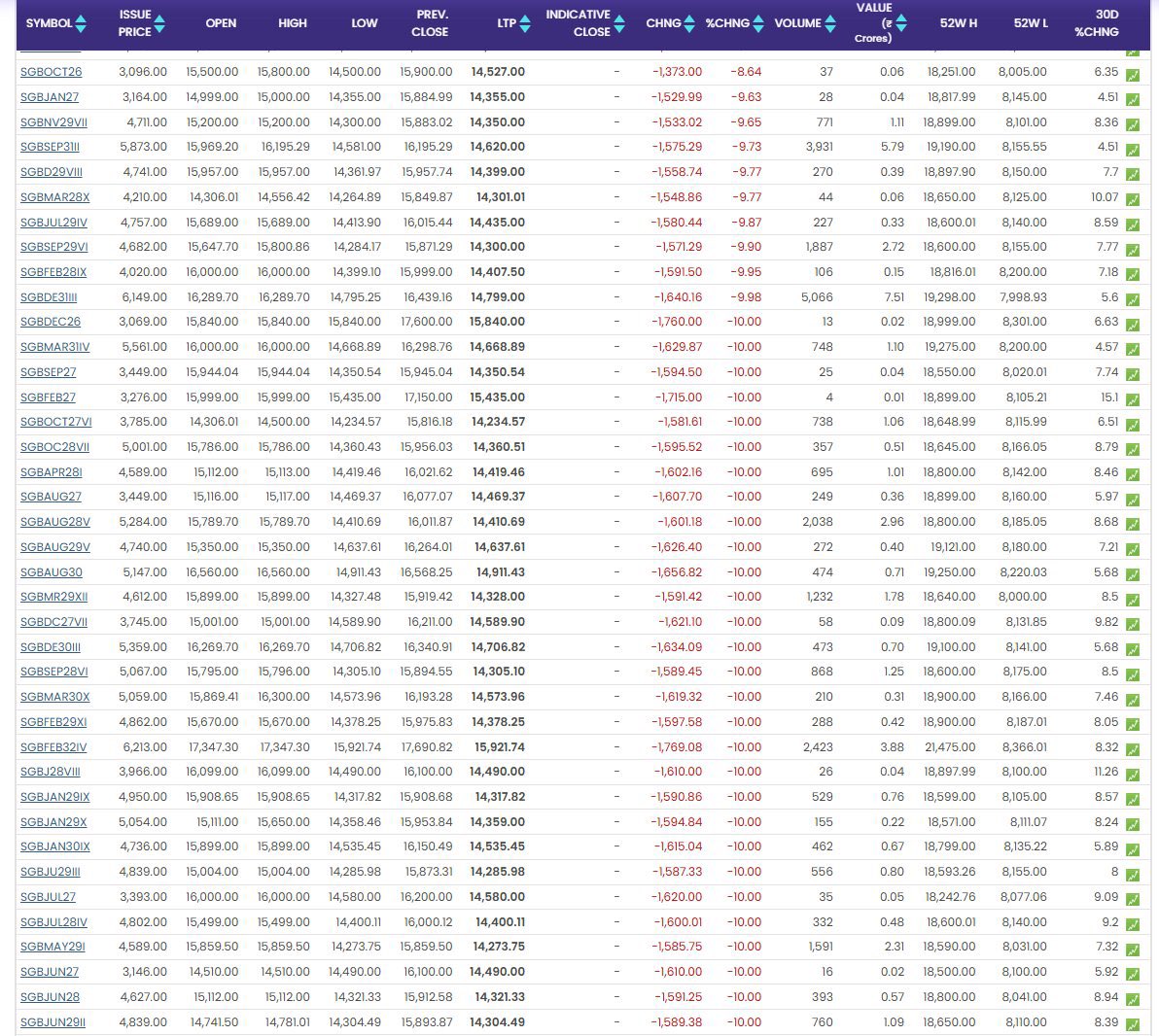
Task: Sort table by ISSUE PRICE arrows
Action: tap(158, 23)
